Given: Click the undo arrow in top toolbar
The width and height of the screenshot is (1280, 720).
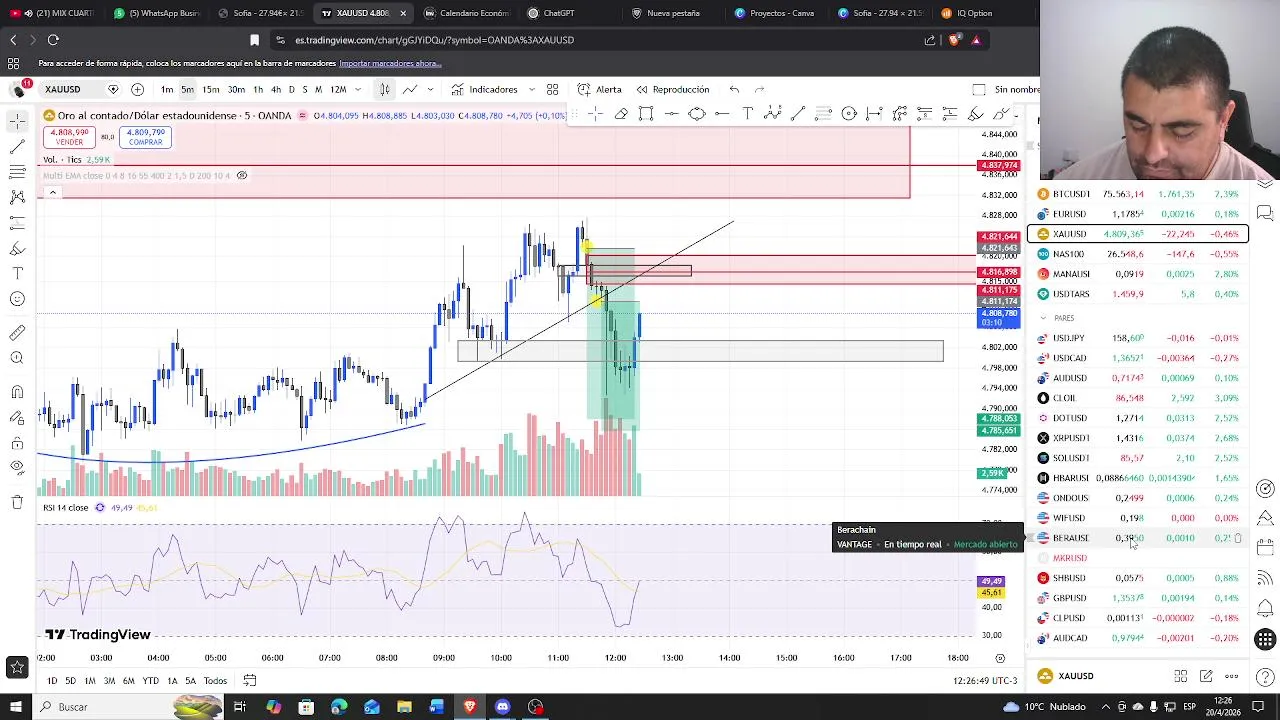Looking at the screenshot, I should tap(734, 90).
